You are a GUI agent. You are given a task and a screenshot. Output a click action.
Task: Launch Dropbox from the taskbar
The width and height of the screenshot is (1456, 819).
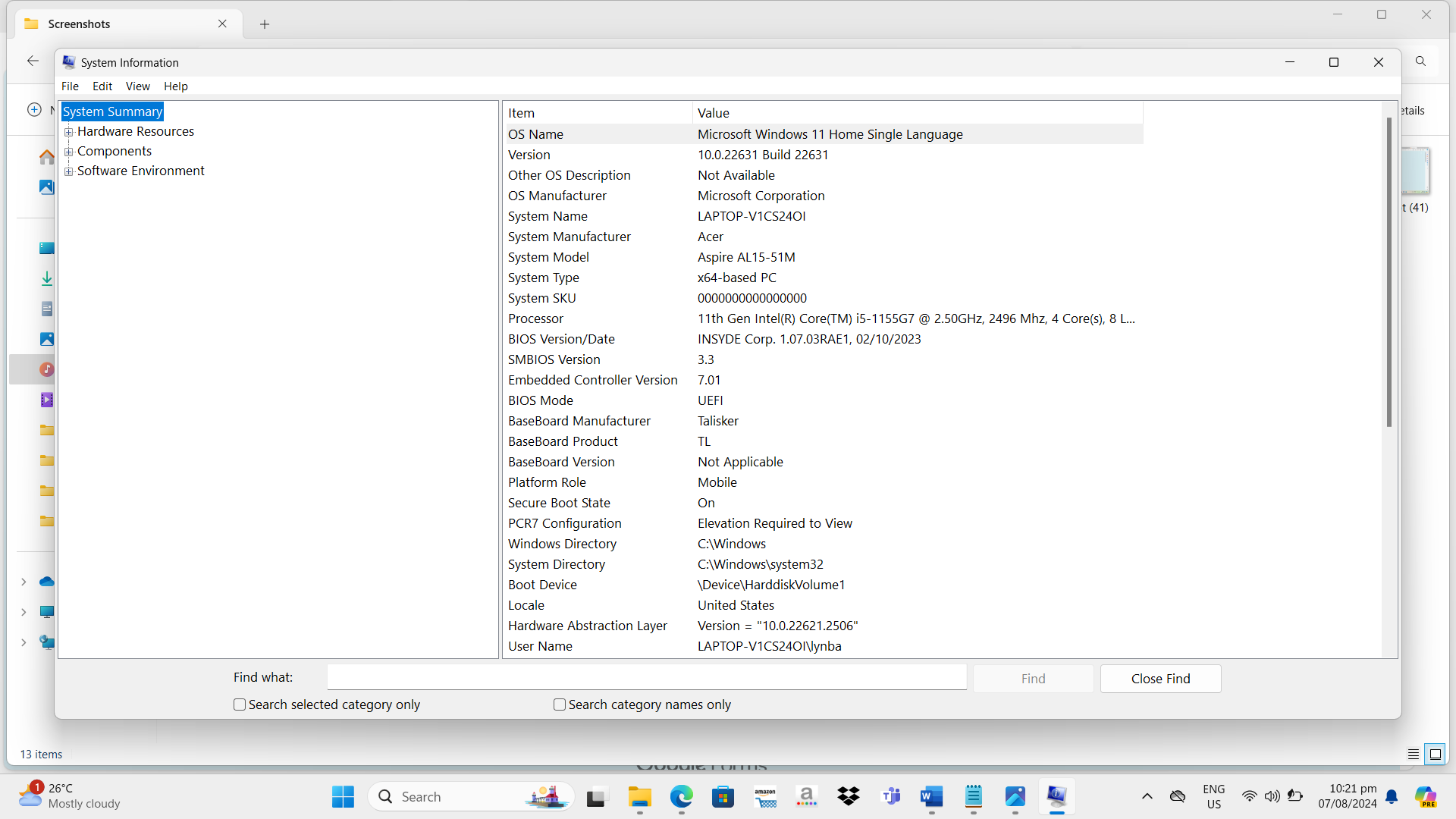click(x=849, y=796)
